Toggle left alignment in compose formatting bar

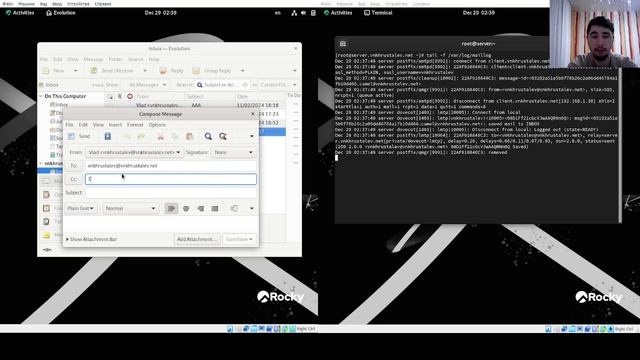pos(171,209)
